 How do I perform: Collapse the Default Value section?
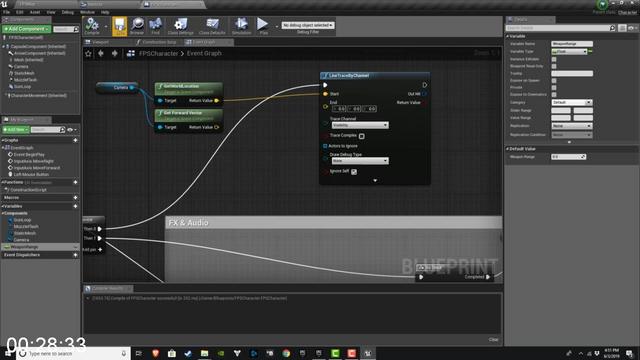[508, 149]
